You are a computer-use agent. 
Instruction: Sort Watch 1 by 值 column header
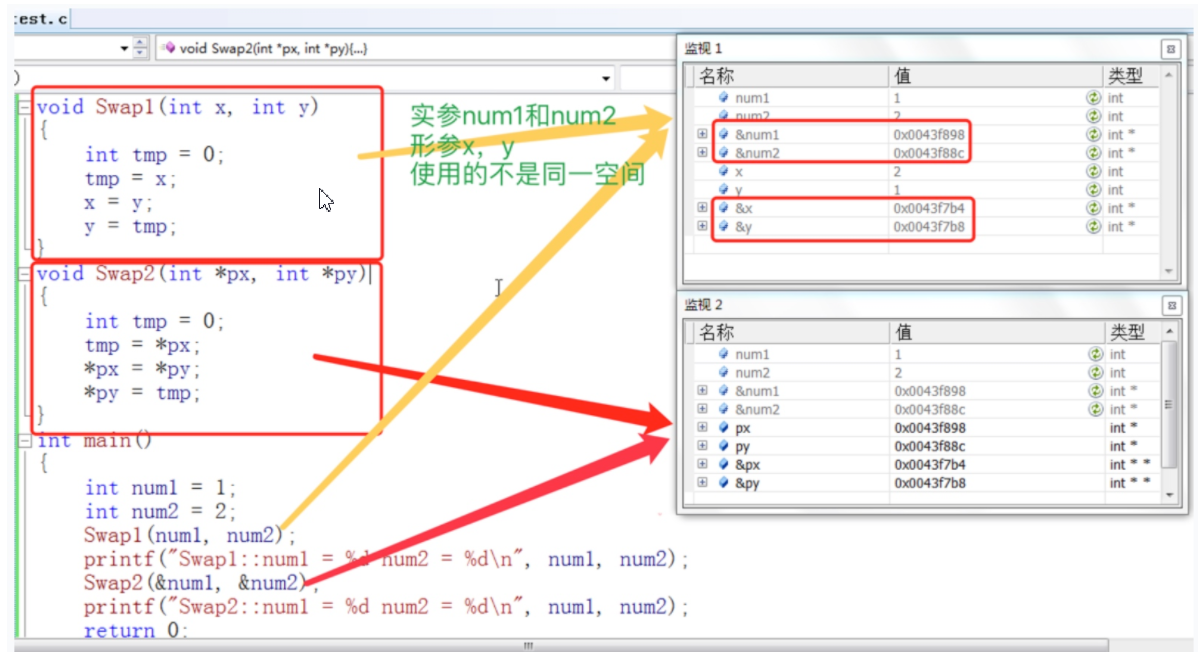pos(995,76)
